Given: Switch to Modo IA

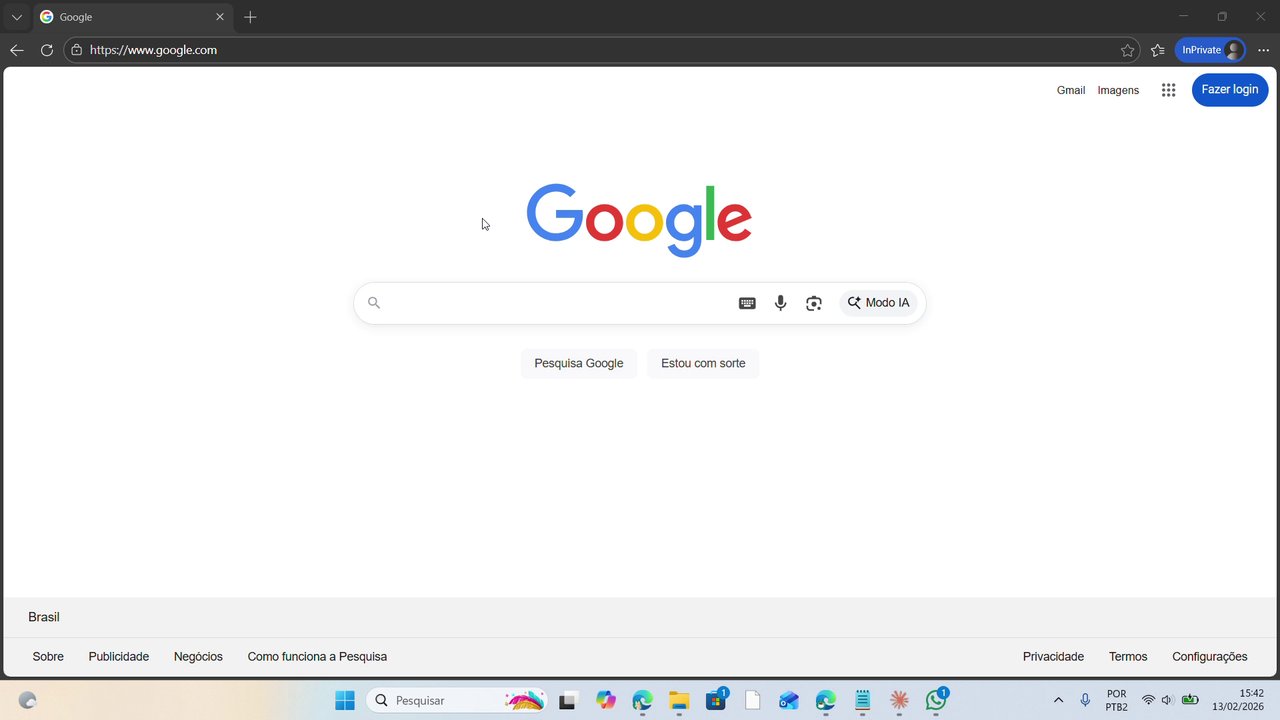Looking at the screenshot, I should [879, 303].
